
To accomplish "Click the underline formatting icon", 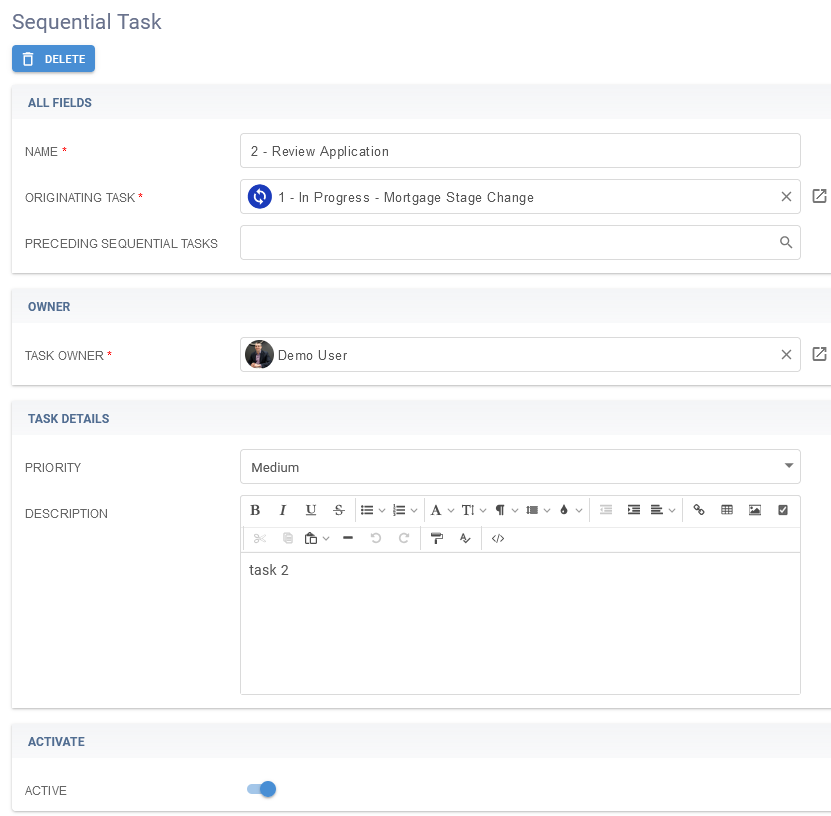I will 311,510.
